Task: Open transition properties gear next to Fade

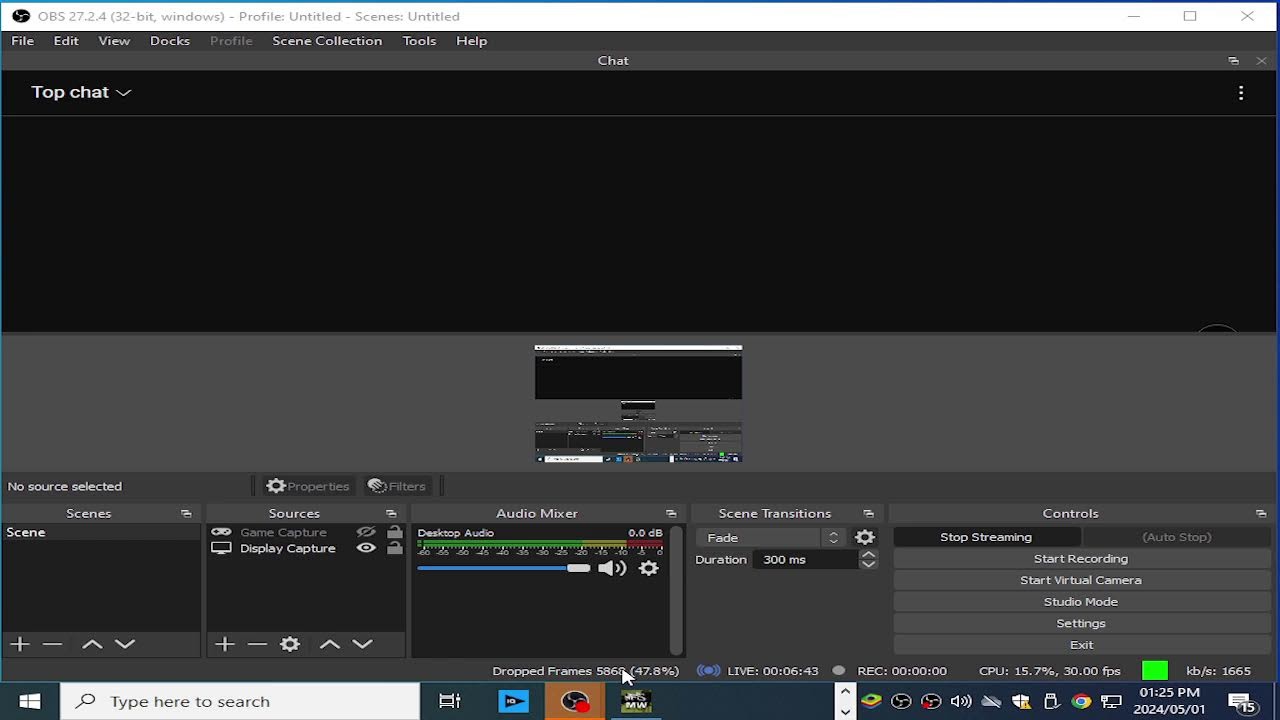Action: click(x=865, y=538)
